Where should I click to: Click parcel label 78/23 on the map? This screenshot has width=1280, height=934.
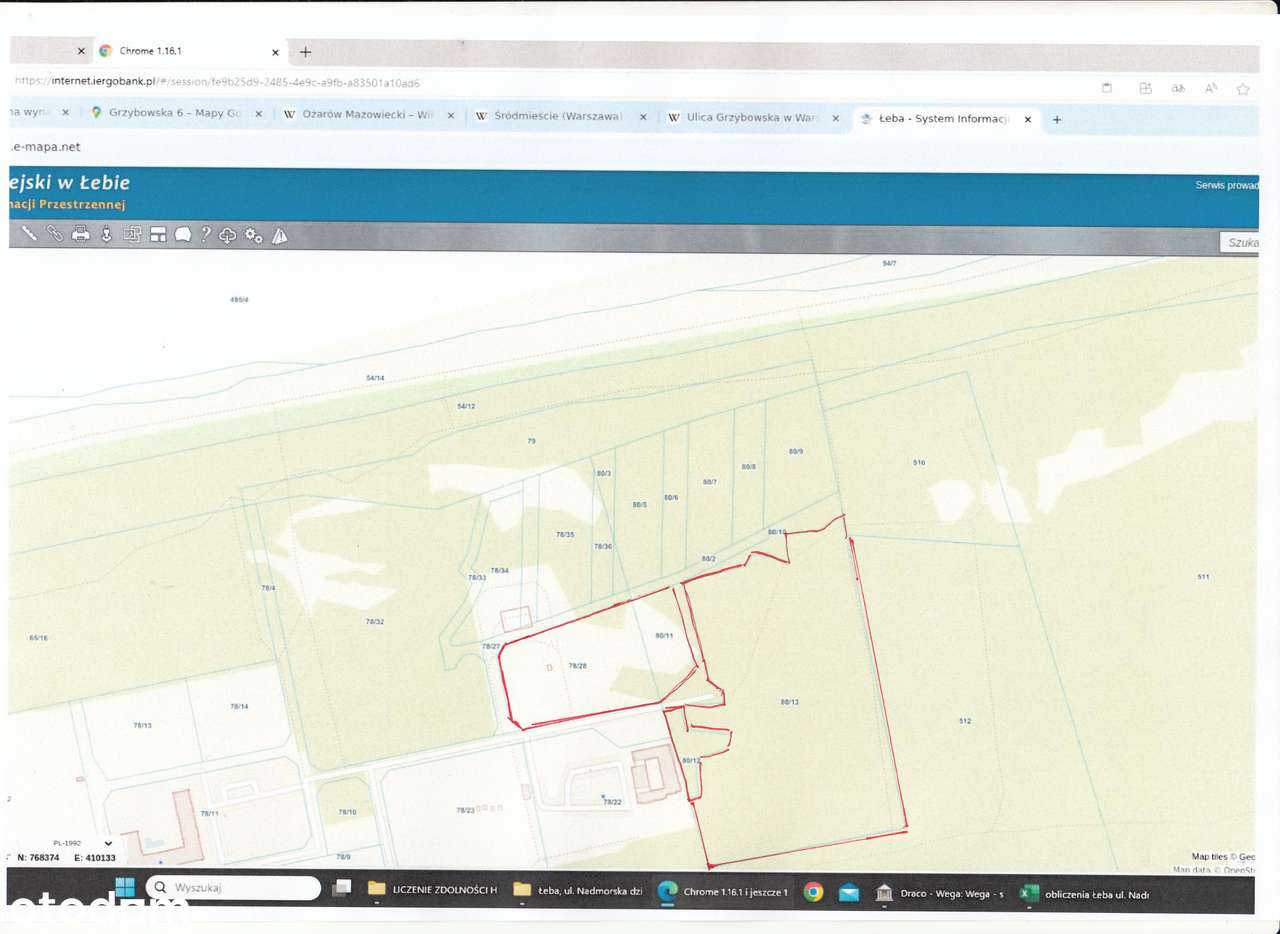(465, 810)
